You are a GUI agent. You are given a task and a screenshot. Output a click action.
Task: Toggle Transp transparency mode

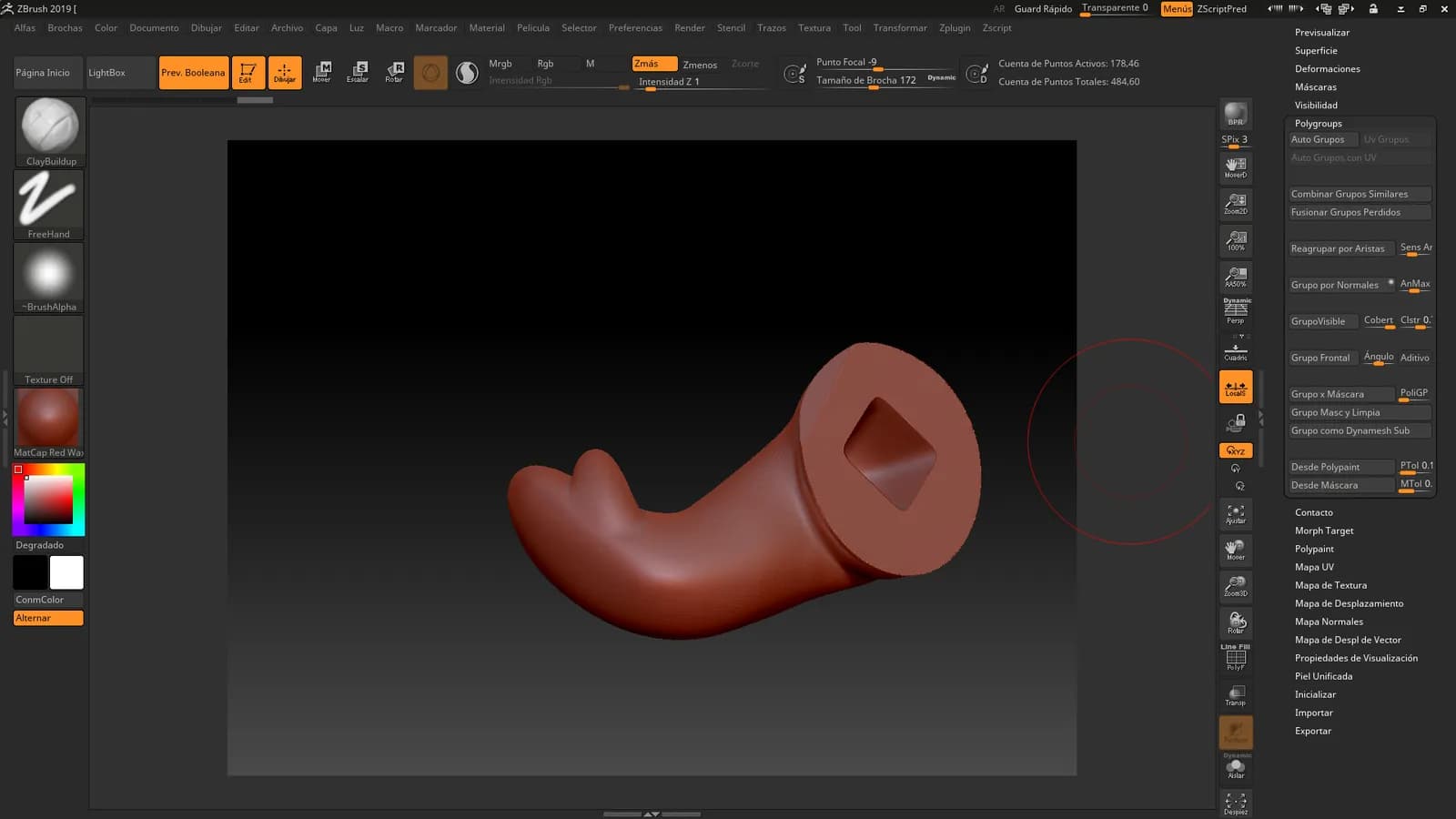click(1236, 696)
